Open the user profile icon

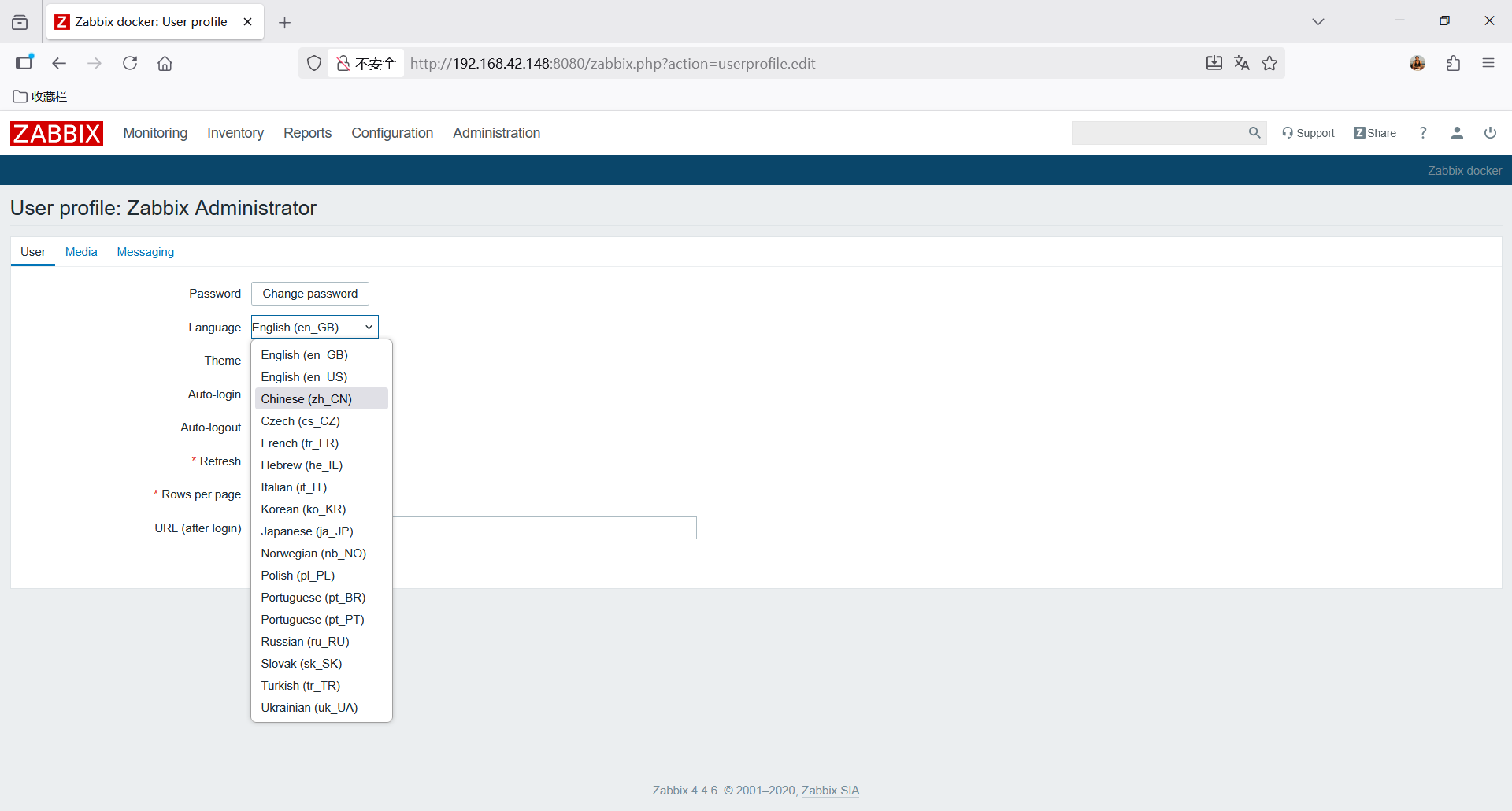click(1457, 133)
